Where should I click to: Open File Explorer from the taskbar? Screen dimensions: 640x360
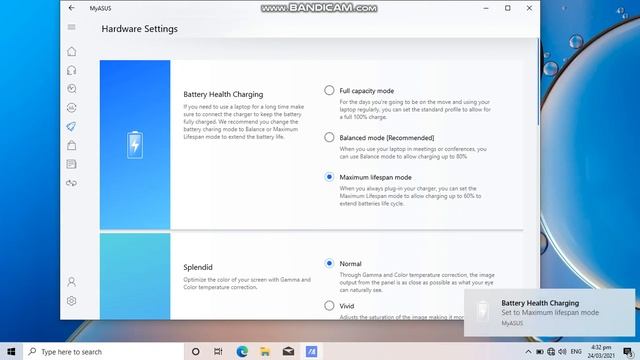(x=265, y=351)
